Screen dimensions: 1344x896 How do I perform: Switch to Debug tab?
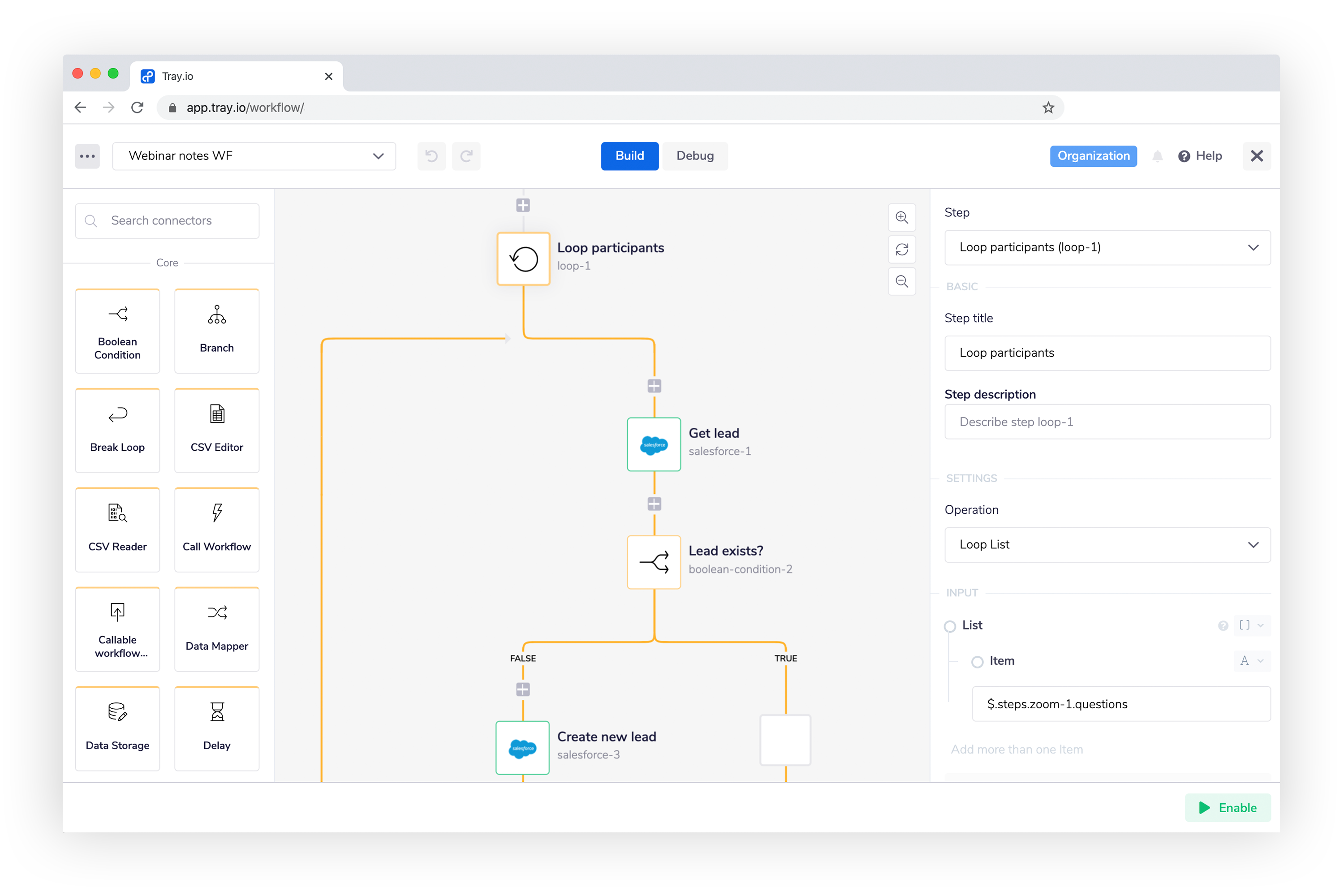(697, 156)
